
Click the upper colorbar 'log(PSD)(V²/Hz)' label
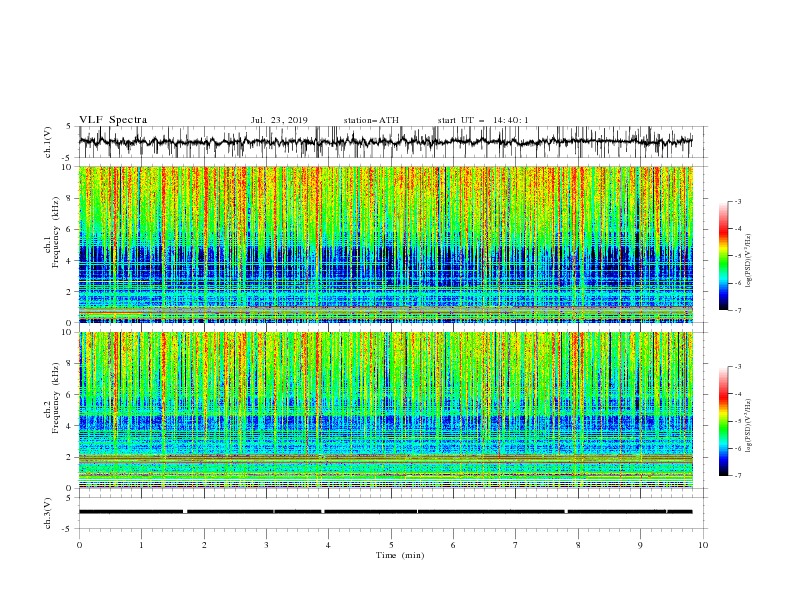pyautogui.click(x=748, y=261)
